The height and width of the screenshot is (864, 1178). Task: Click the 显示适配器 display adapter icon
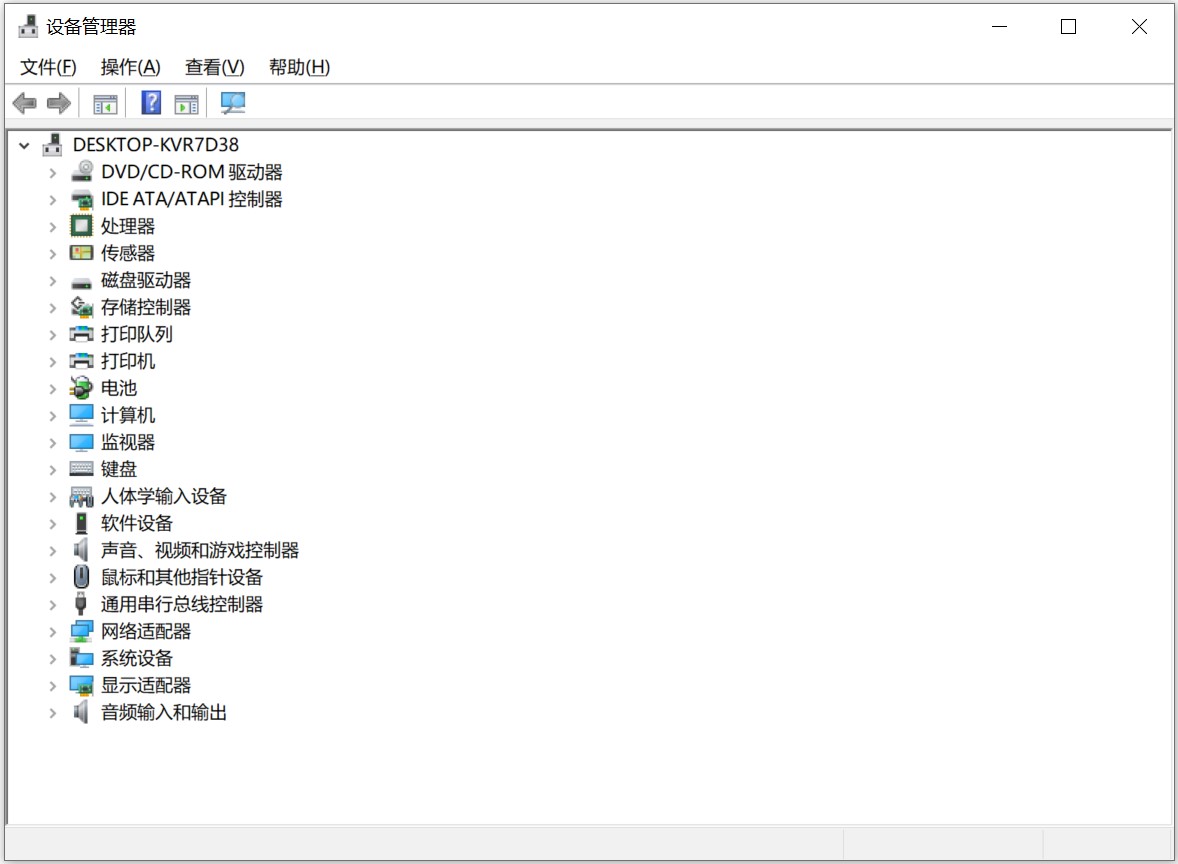(81, 685)
